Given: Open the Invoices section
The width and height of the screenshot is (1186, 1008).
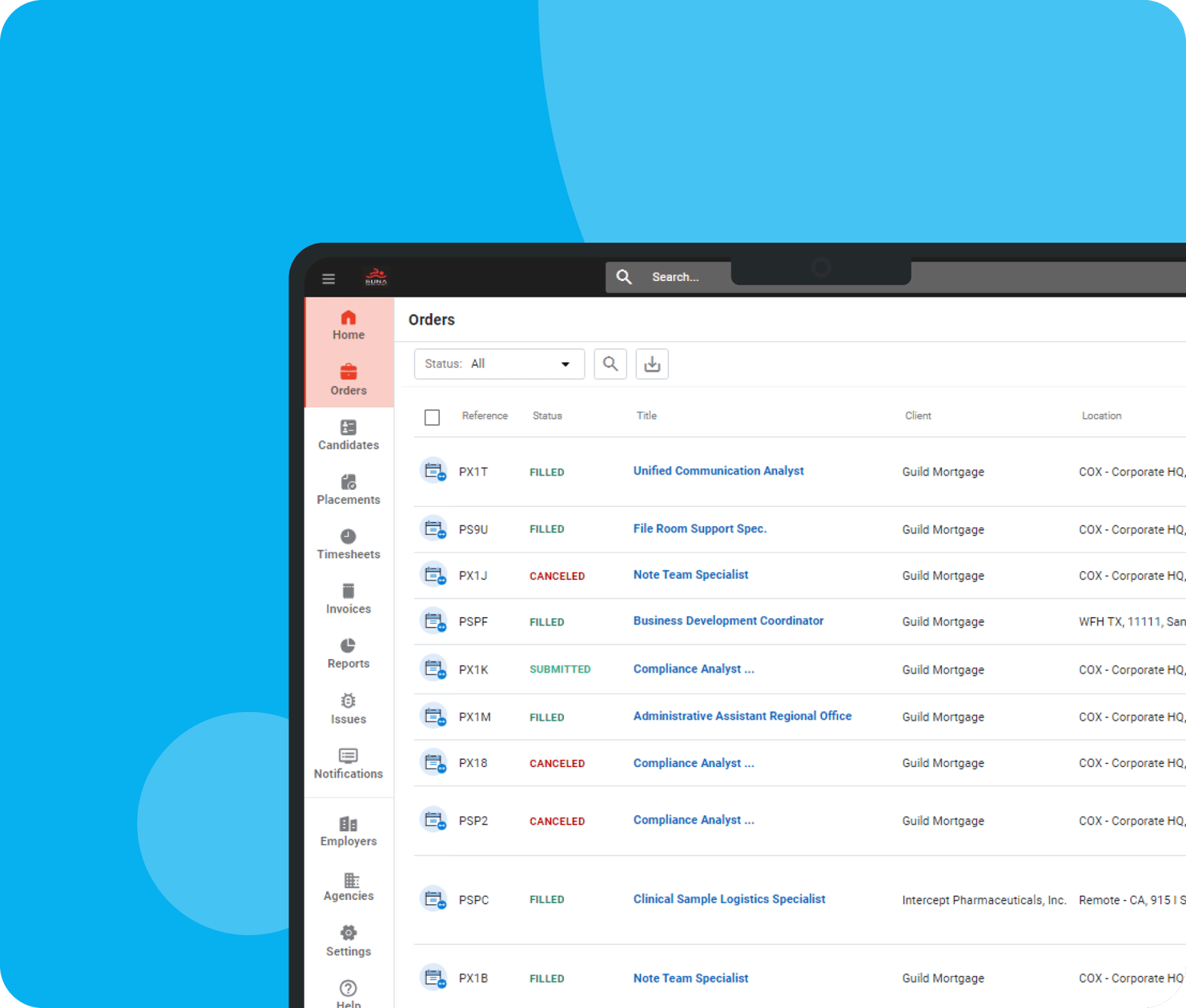Looking at the screenshot, I should 348,599.
